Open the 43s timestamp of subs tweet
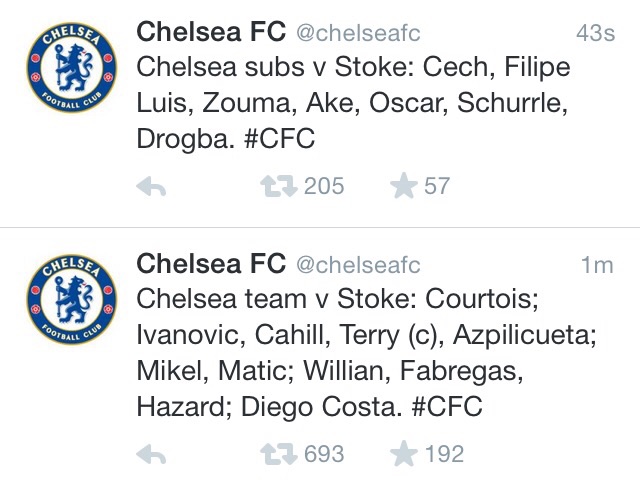Viewport: 640px width, 482px height. coord(596,33)
